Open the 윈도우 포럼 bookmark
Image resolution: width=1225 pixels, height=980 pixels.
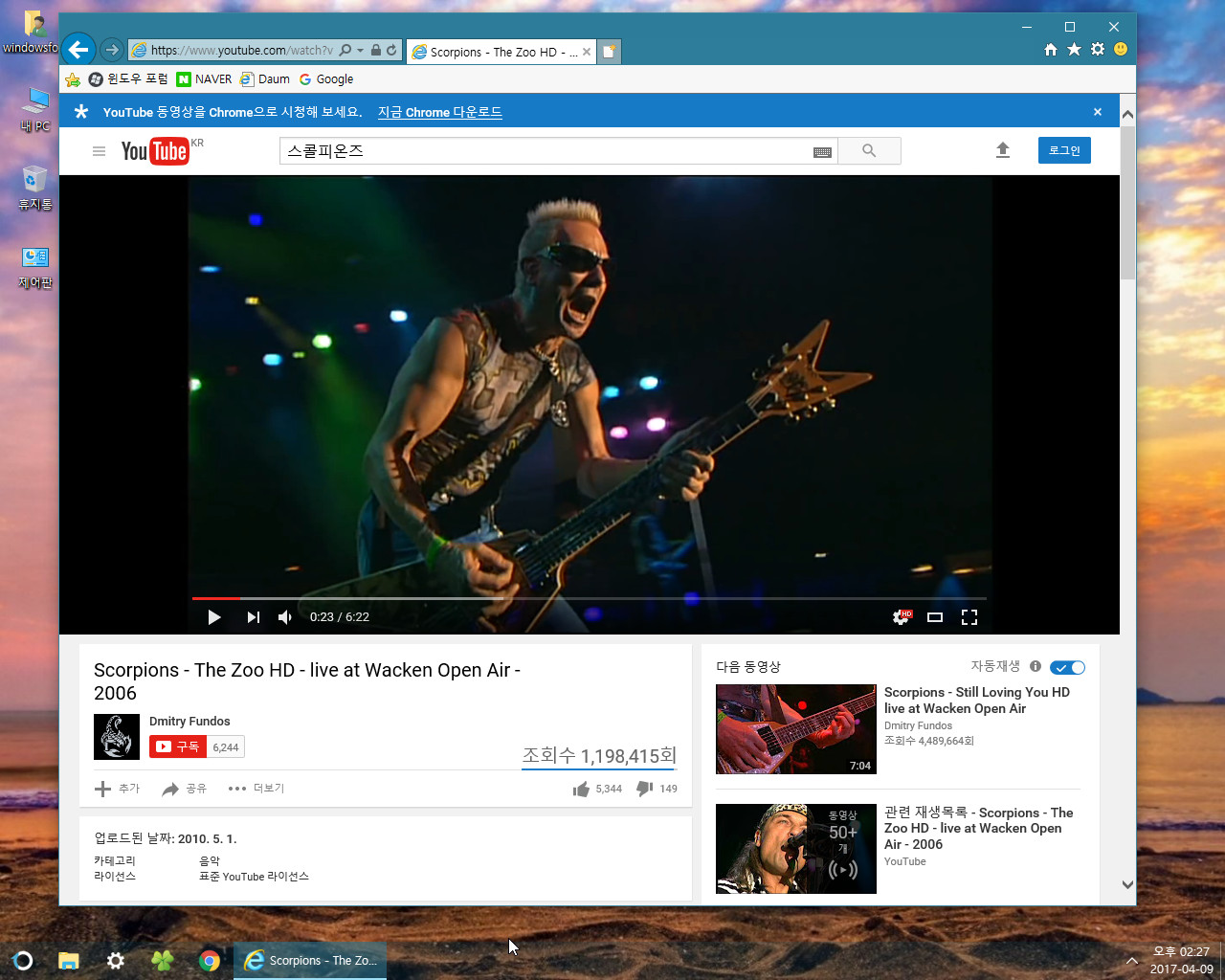point(128,79)
